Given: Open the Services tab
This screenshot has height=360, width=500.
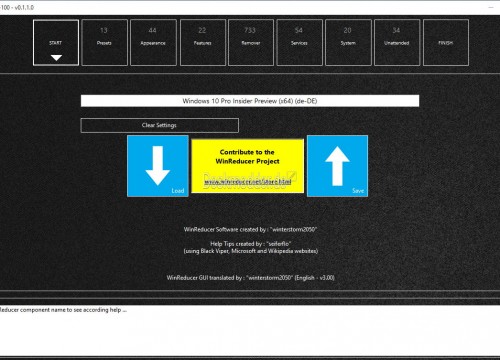Looking at the screenshot, I should coord(300,42).
